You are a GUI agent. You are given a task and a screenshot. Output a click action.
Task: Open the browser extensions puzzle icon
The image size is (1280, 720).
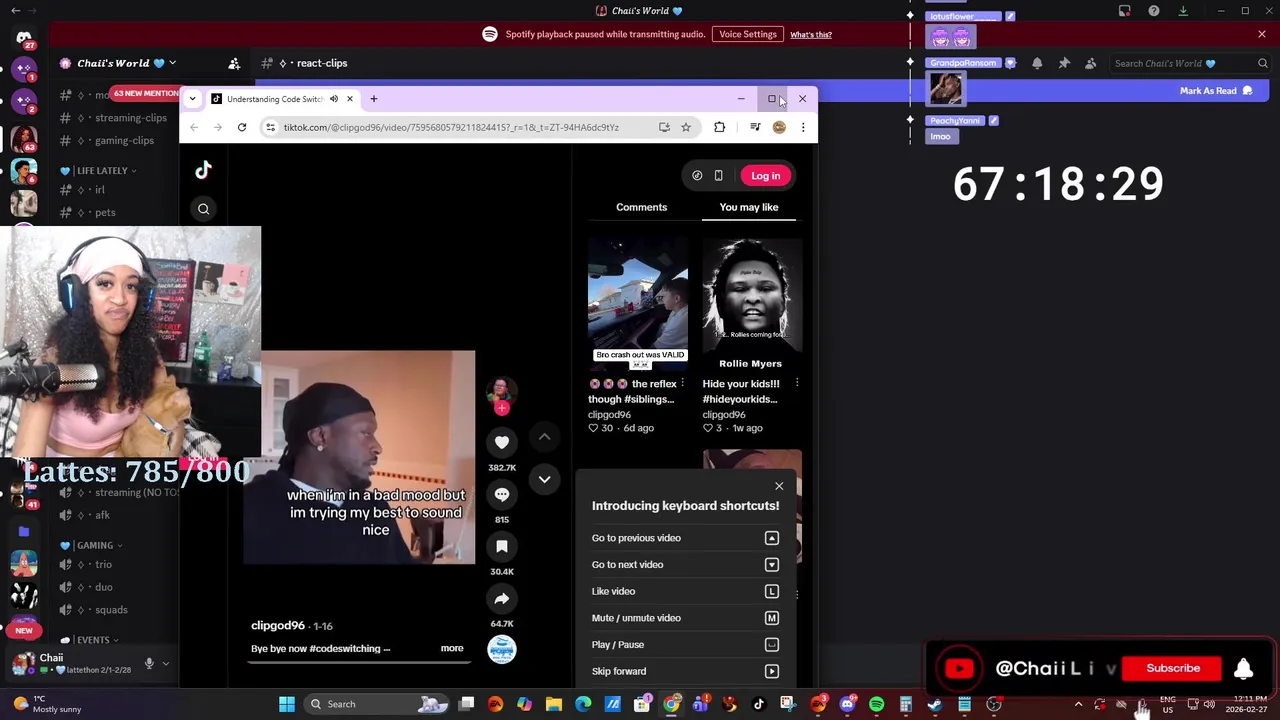[720, 127]
